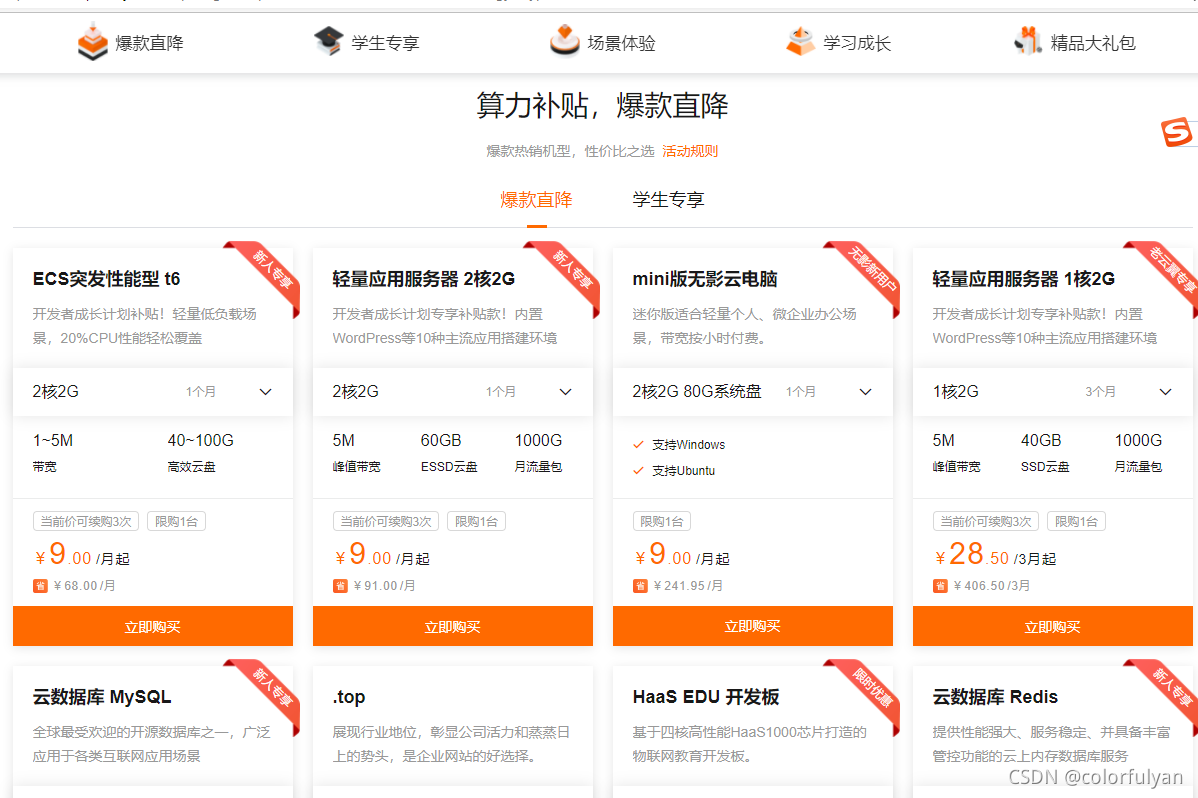
Task: Click 立即购买 for 轻量应用服务器 1核2G
Action: tap(1053, 627)
